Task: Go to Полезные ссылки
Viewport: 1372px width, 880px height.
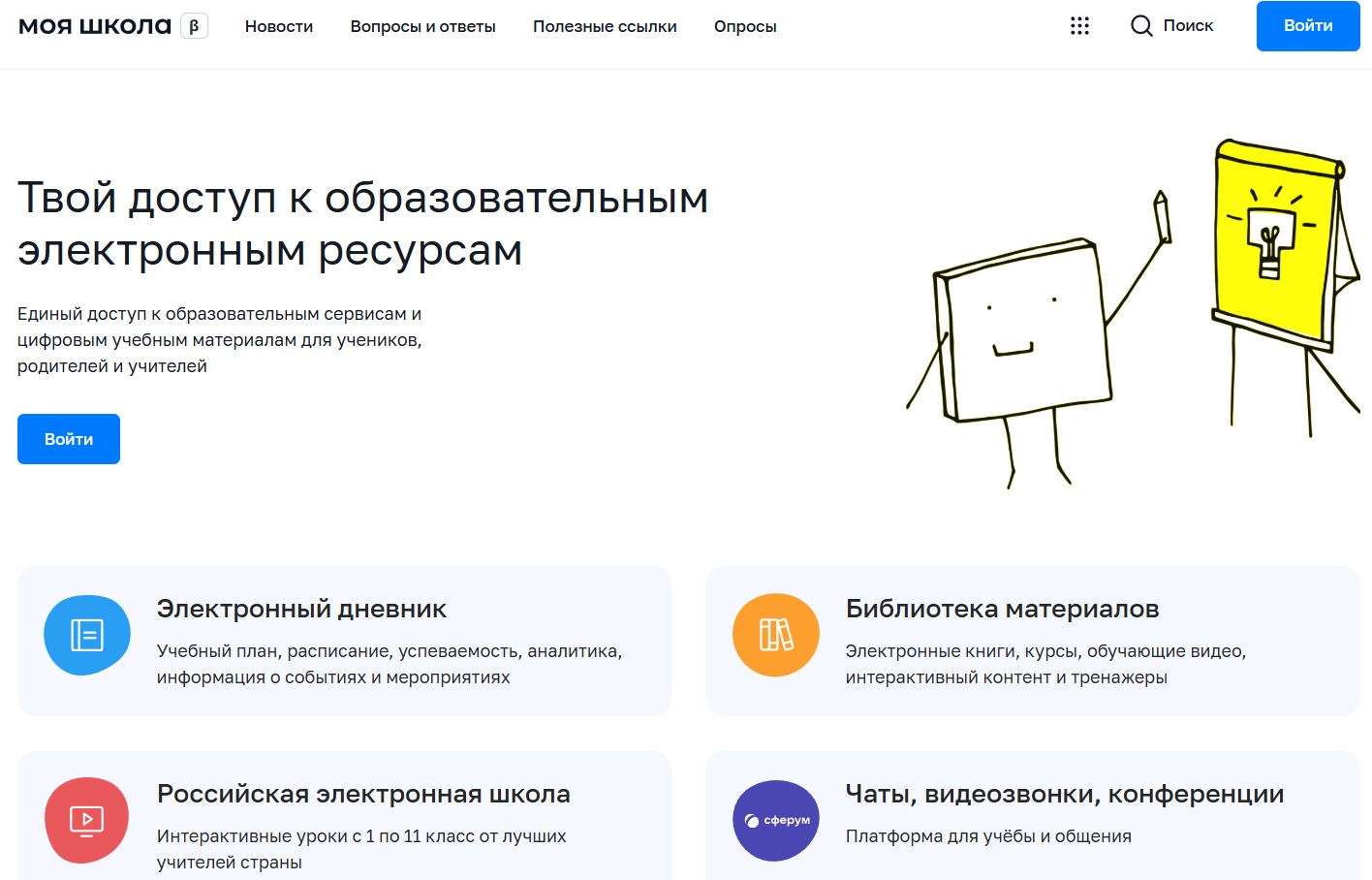Action: pyautogui.click(x=605, y=26)
